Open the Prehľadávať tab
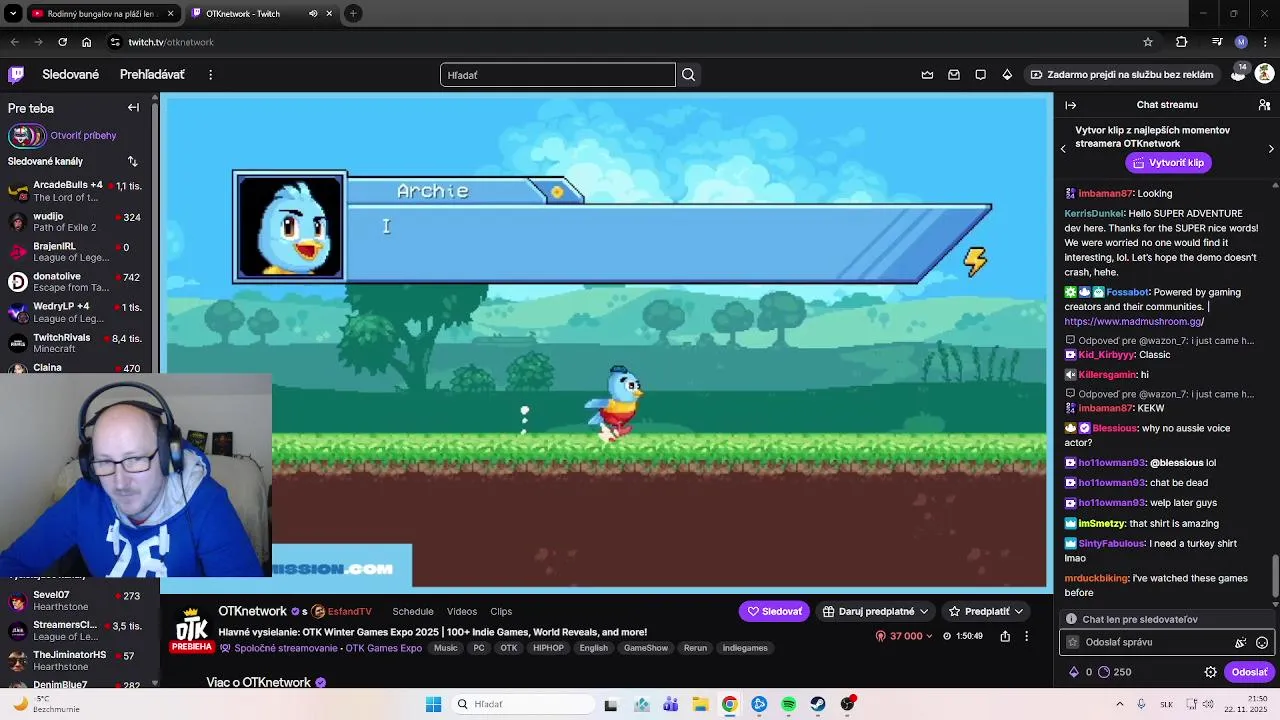The image size is (1280, 720). pyautogui.click(x=152, y=75)
